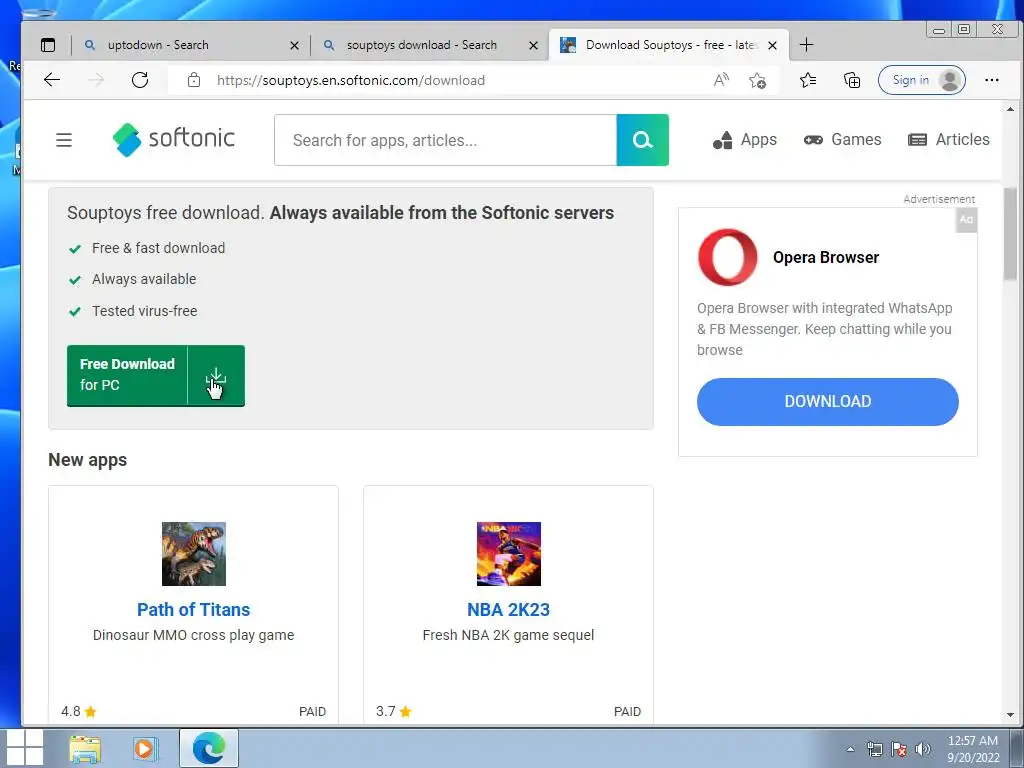
Task: Open the Softonic hamburger menu
Action: (x=64, y=140)
